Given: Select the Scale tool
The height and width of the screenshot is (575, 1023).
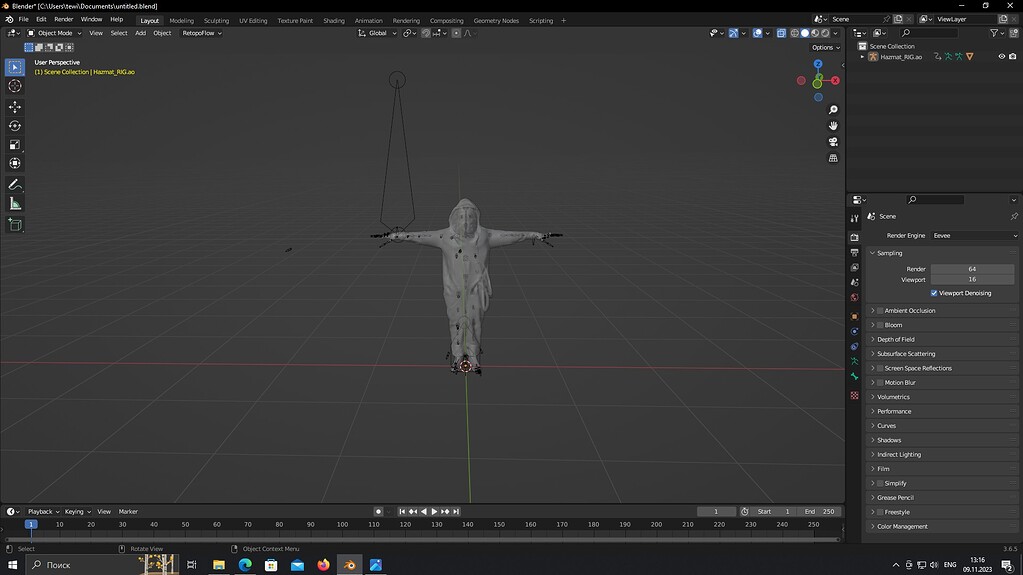Looking at the screenshot, I should (x=15, y=145).
